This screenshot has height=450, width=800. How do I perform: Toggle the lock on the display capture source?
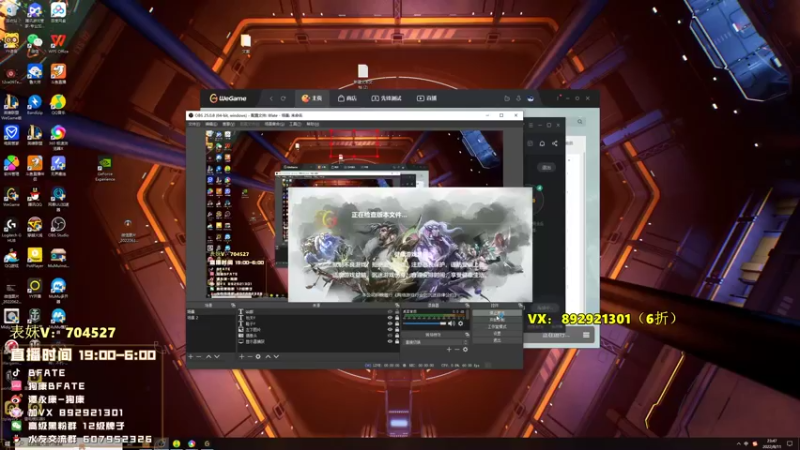tap(397, 341)
